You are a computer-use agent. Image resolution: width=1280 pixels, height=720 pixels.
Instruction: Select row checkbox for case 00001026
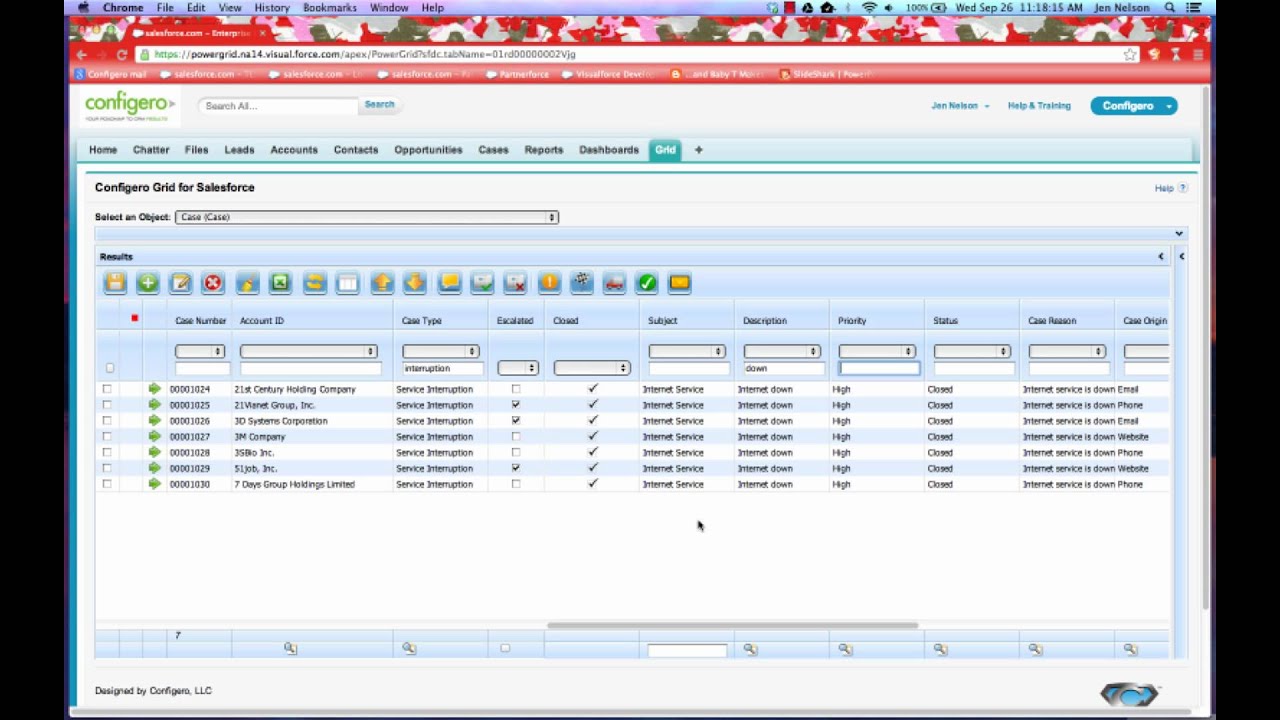[107, 421]
